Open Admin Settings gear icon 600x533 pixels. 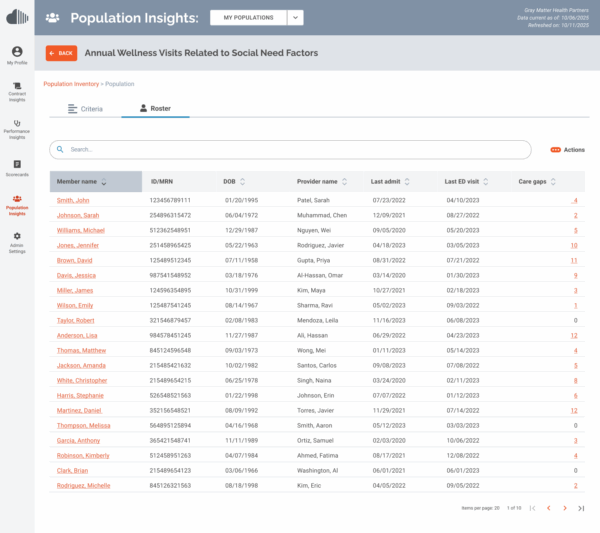pos(17,236)
